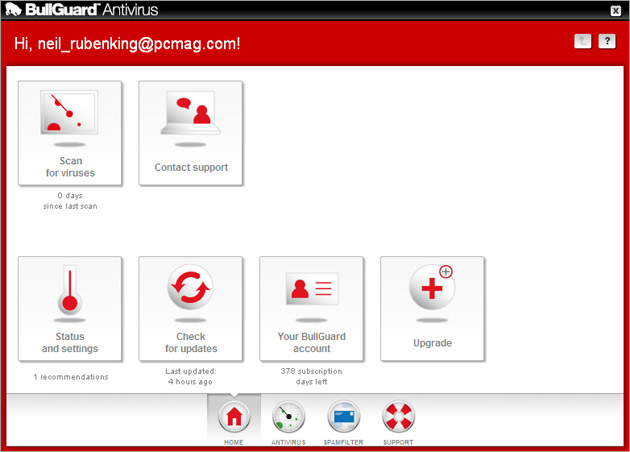Open Your BullGuard account tile

point(312,309)
